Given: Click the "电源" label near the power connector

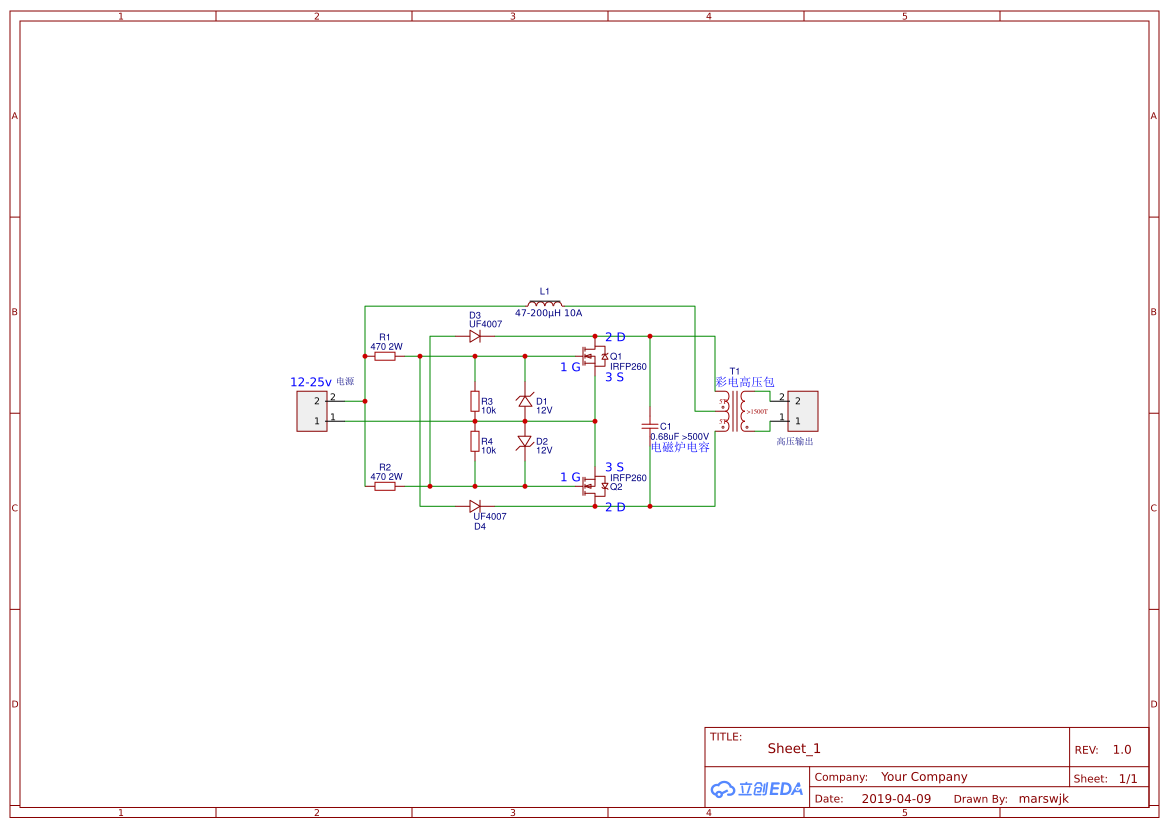Looking at the screenshot, I should 344,382.
